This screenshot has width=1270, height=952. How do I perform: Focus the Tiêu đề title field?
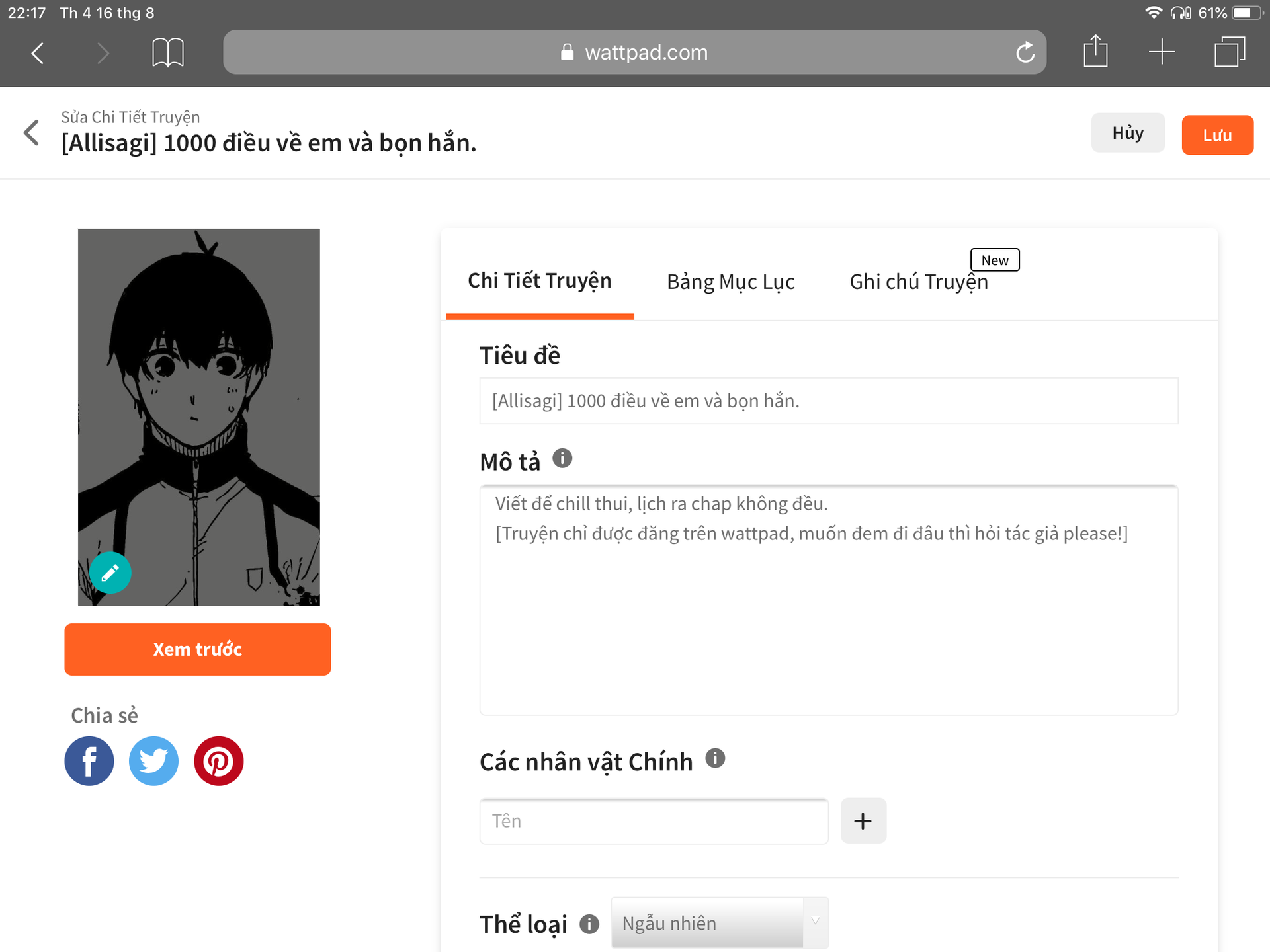828,401
